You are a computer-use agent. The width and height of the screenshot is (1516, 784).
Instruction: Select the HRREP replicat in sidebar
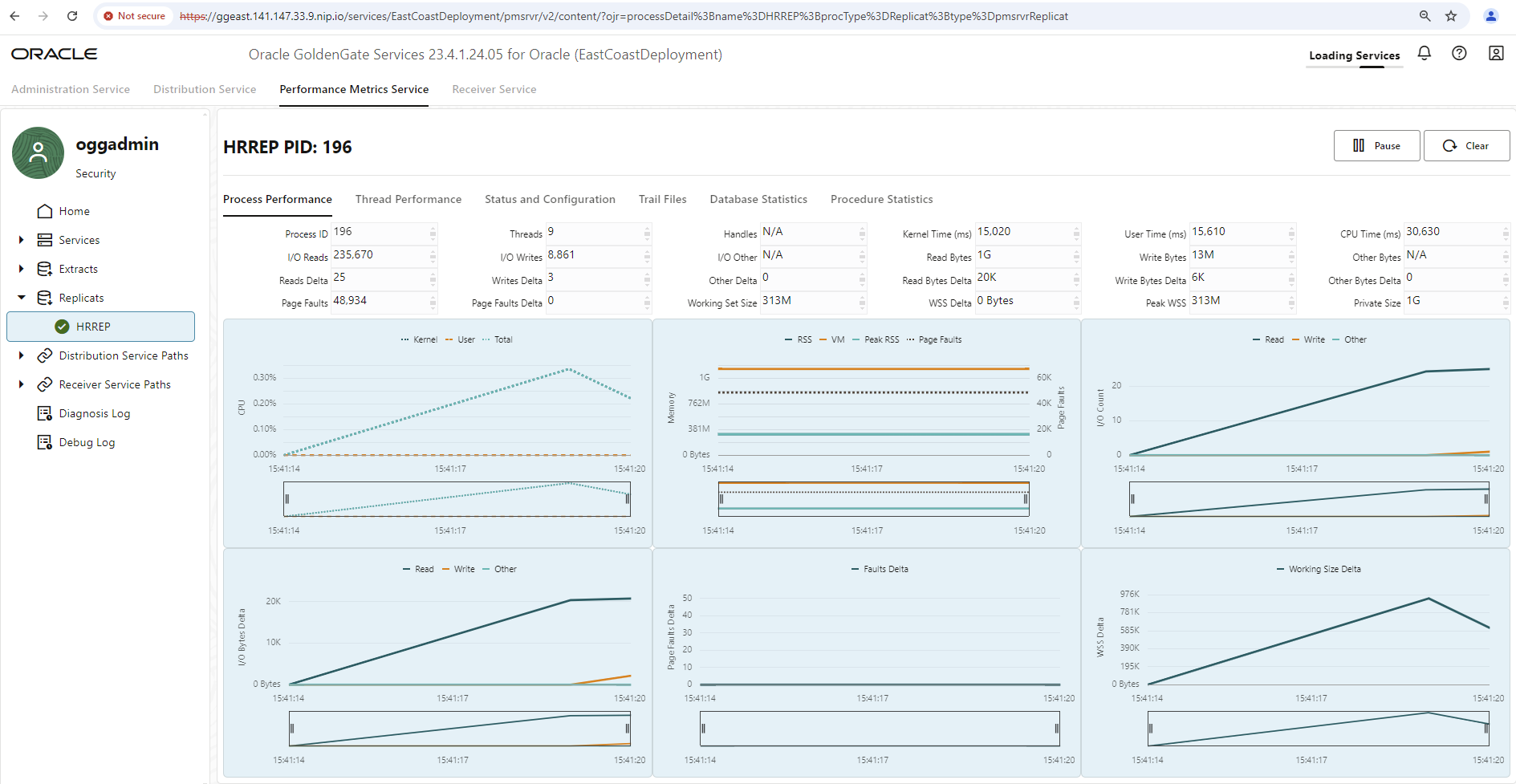tap(93, 327)
